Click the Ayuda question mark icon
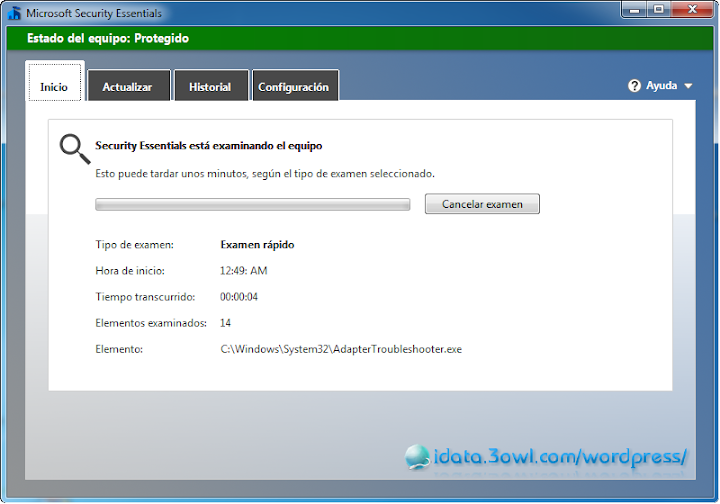The height and width of the screenshot is (504, 720). pos(634,86)
